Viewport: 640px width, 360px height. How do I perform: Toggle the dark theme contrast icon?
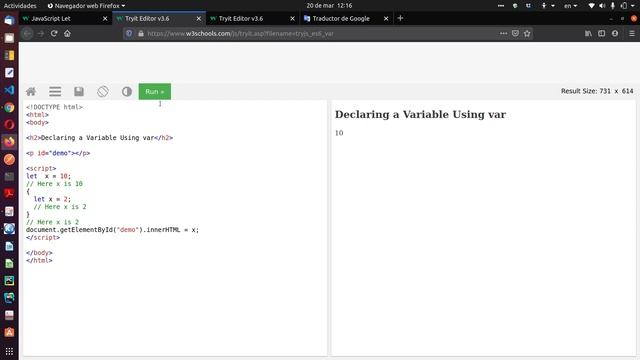127,91
